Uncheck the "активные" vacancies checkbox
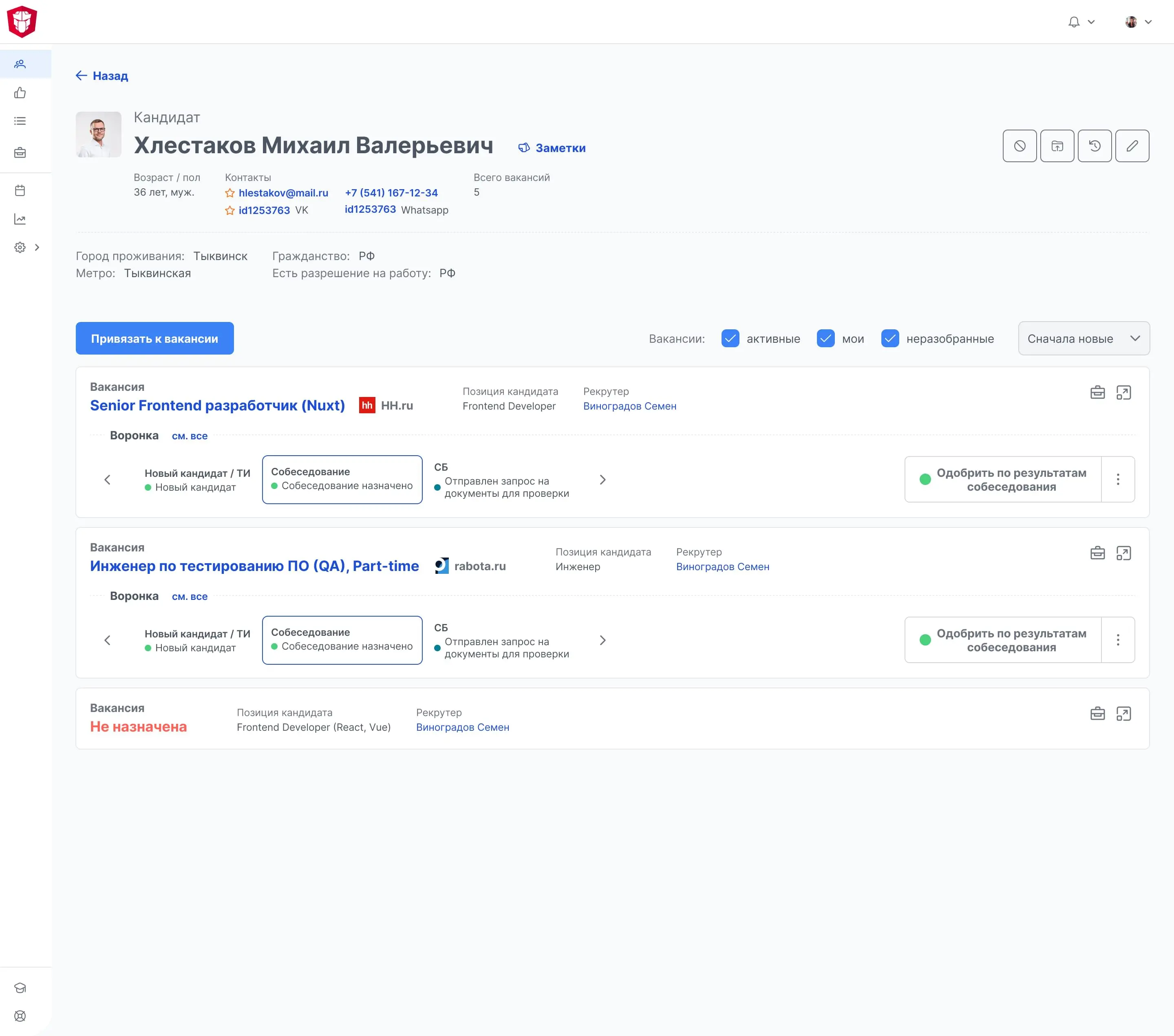This screenshot has width=1174, height=1036. [x=730, y=338]
